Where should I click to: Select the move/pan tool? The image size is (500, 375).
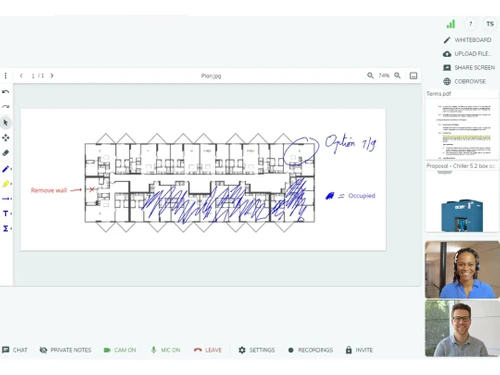(x=6, y=138)
